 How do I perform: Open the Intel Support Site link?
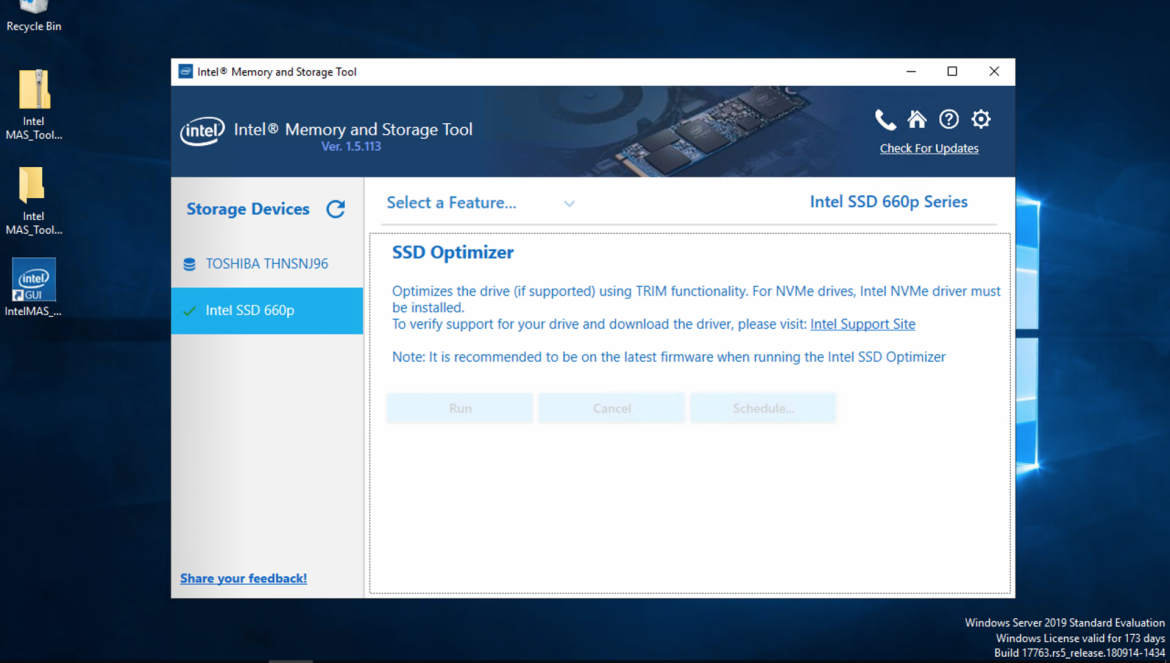(x=863, y=324)
